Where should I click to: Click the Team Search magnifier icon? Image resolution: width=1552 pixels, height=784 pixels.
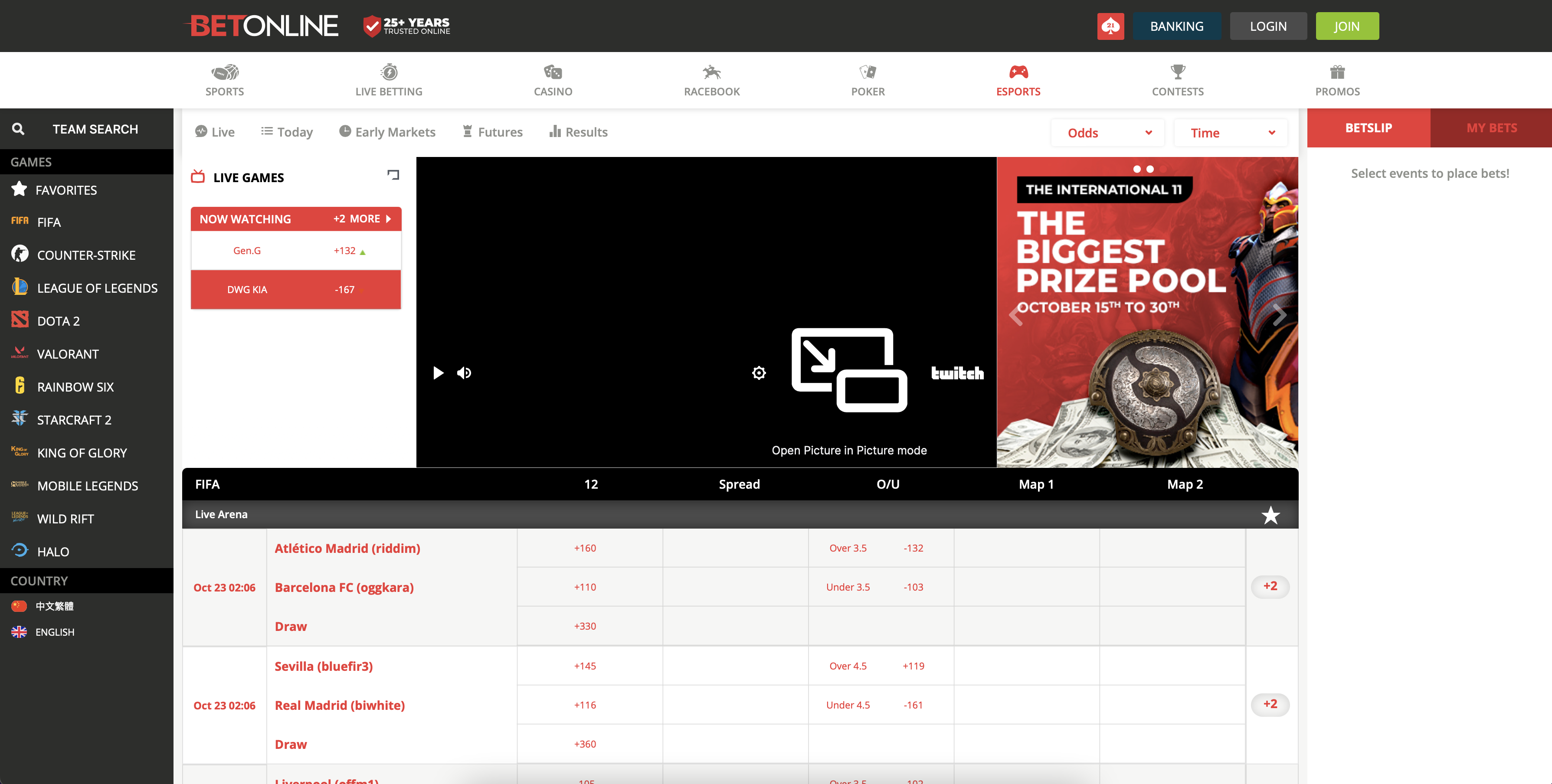click(x=18, y=129)
